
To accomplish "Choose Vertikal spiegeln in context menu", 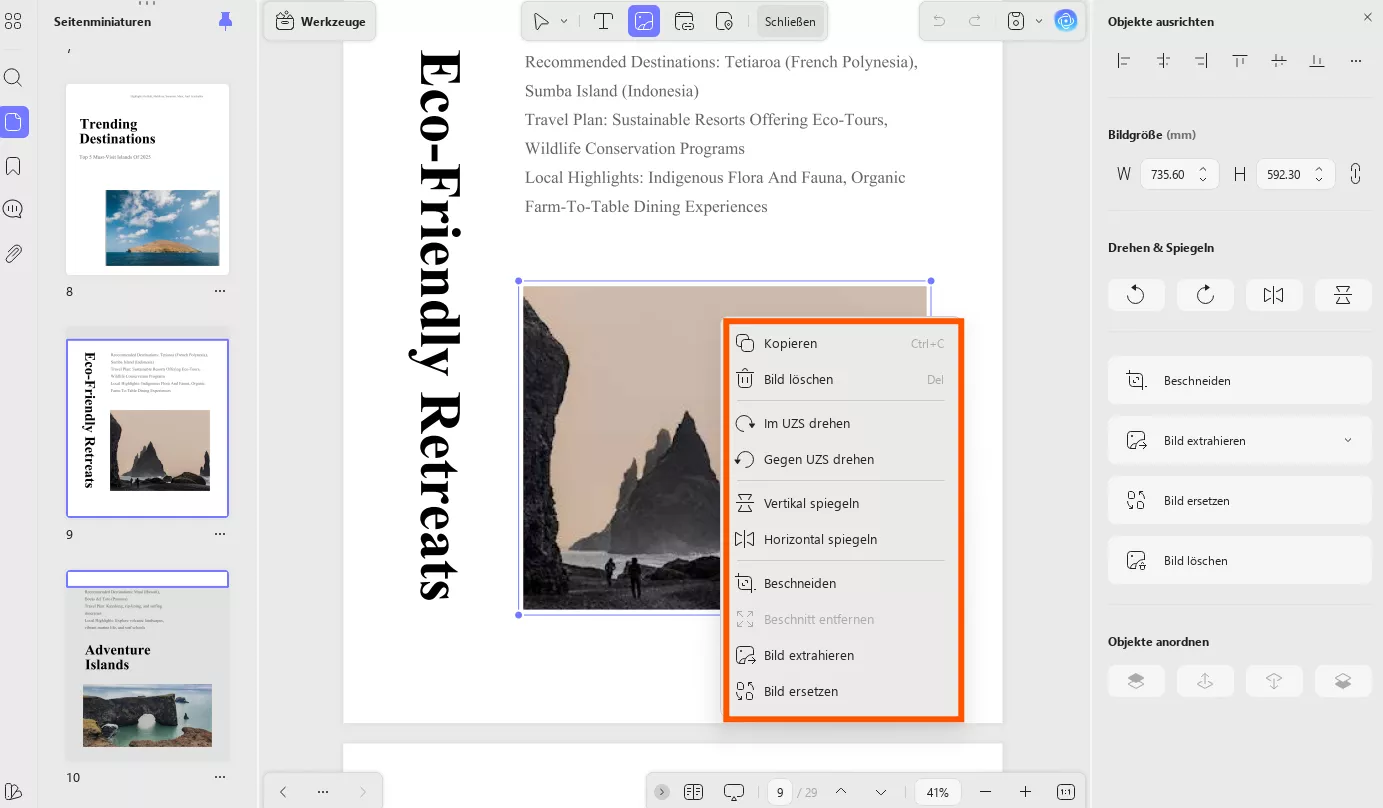I will [x=842, y=504].
